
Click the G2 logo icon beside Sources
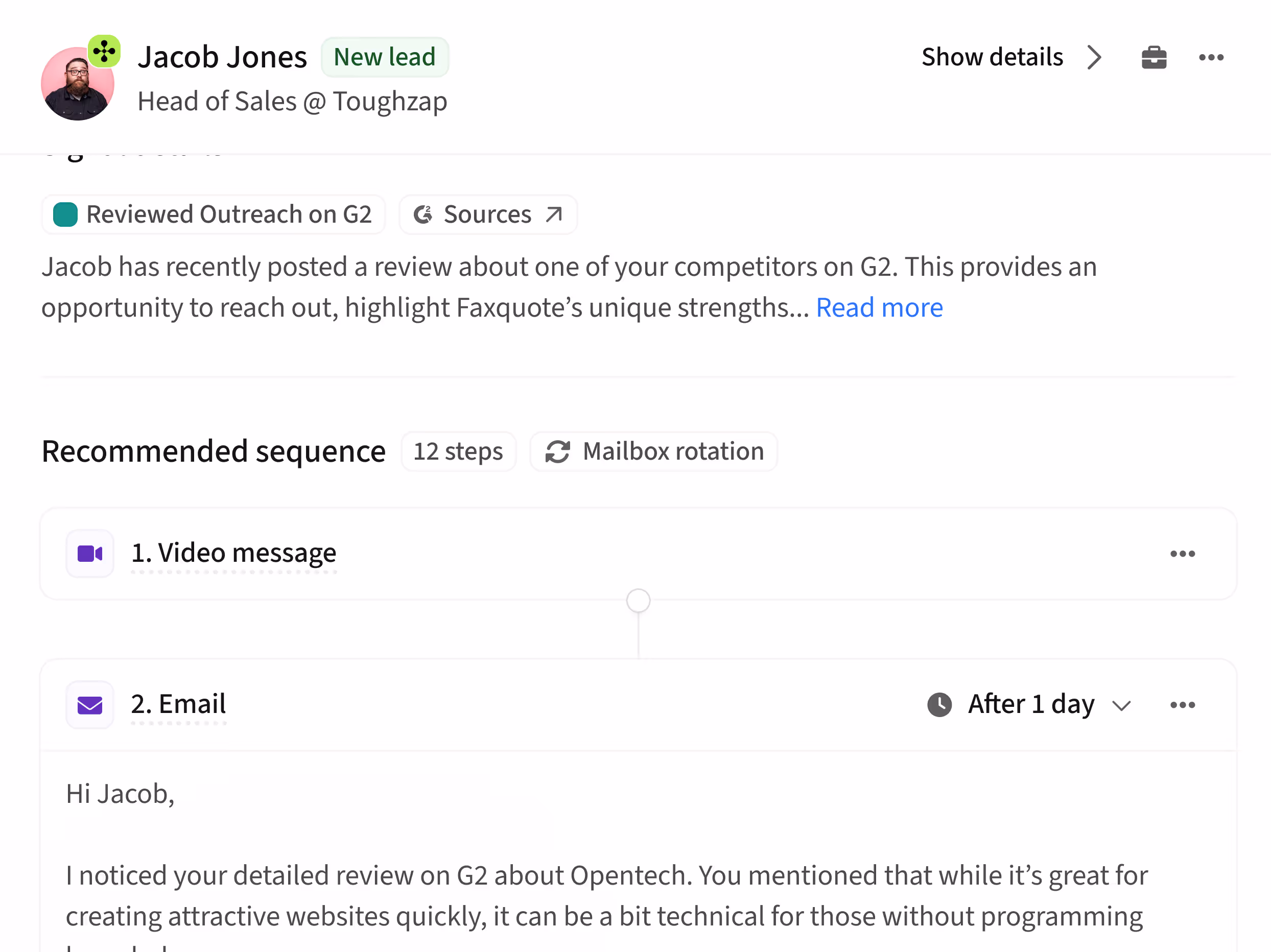[x=423, y=215]
